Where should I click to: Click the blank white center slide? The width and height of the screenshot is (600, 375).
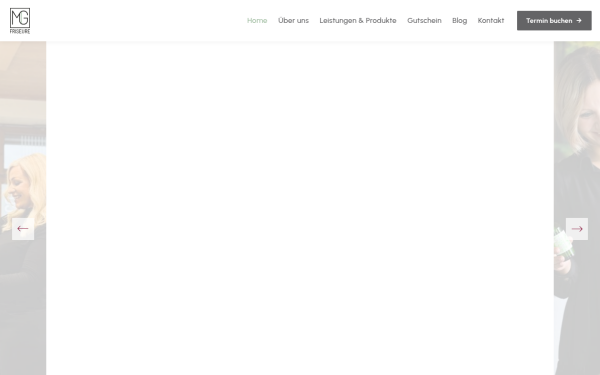point(300,208)
